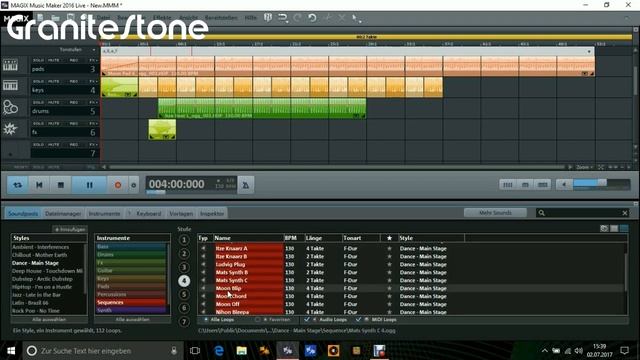Click search magnifier icon in sound search
Viewport: 640px width, 360px height.
[542, 213]
